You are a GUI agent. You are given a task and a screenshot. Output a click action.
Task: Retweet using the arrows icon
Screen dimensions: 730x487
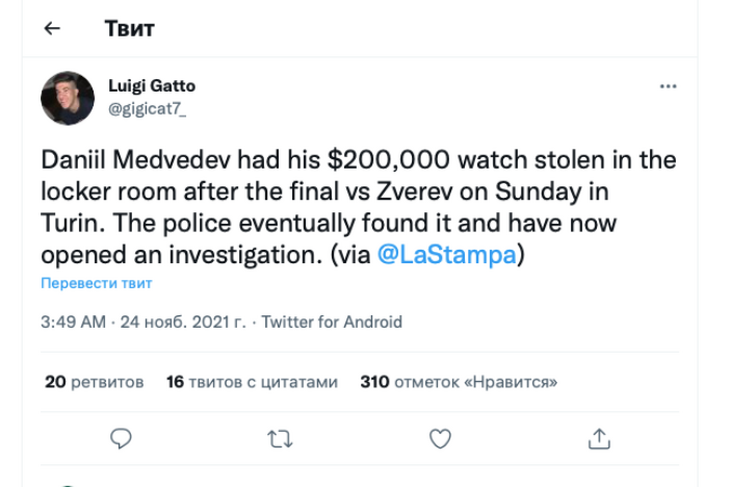click(x=279, y=437)
